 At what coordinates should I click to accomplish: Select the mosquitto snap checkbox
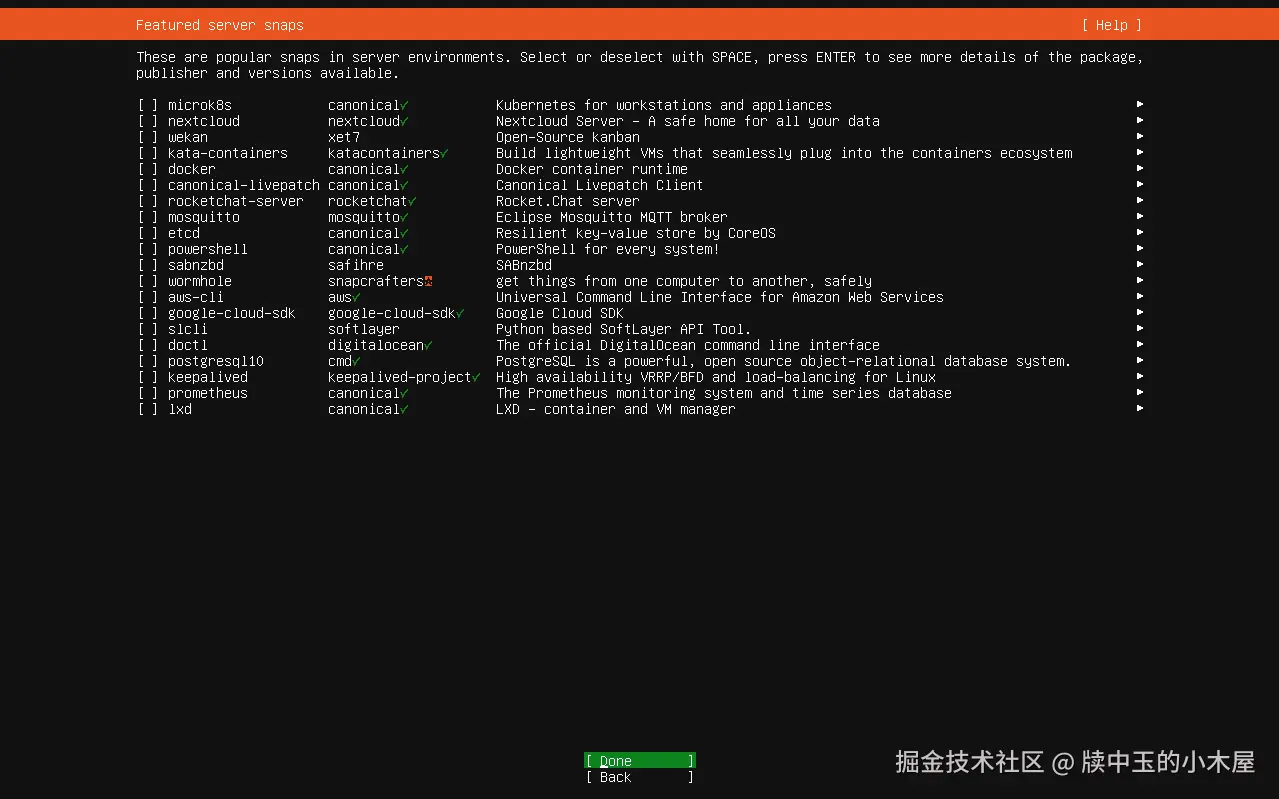click(x=148, y=217)
